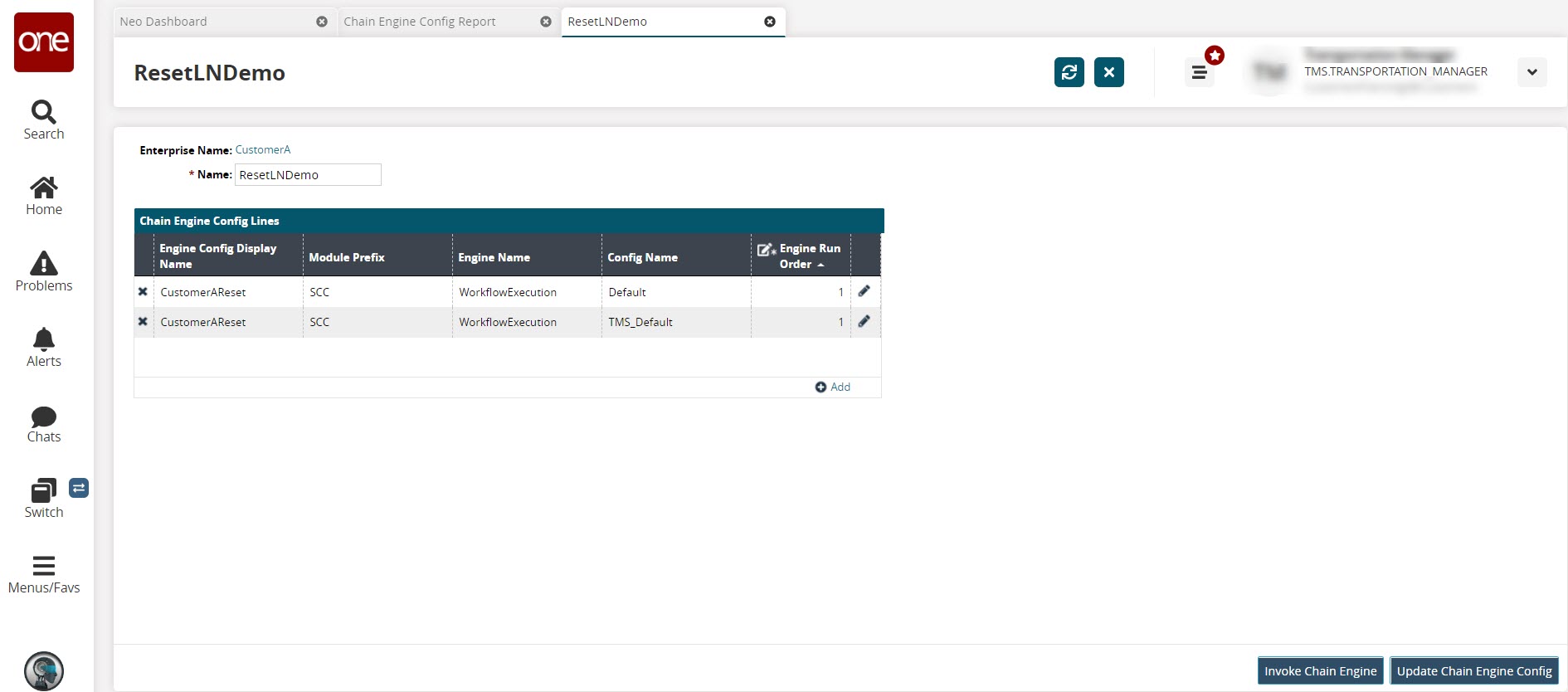Viewport: 1568px width, 692px height.
Task: Expand the user profile dropdown chevron
Action: click(x=1532, y=72)
